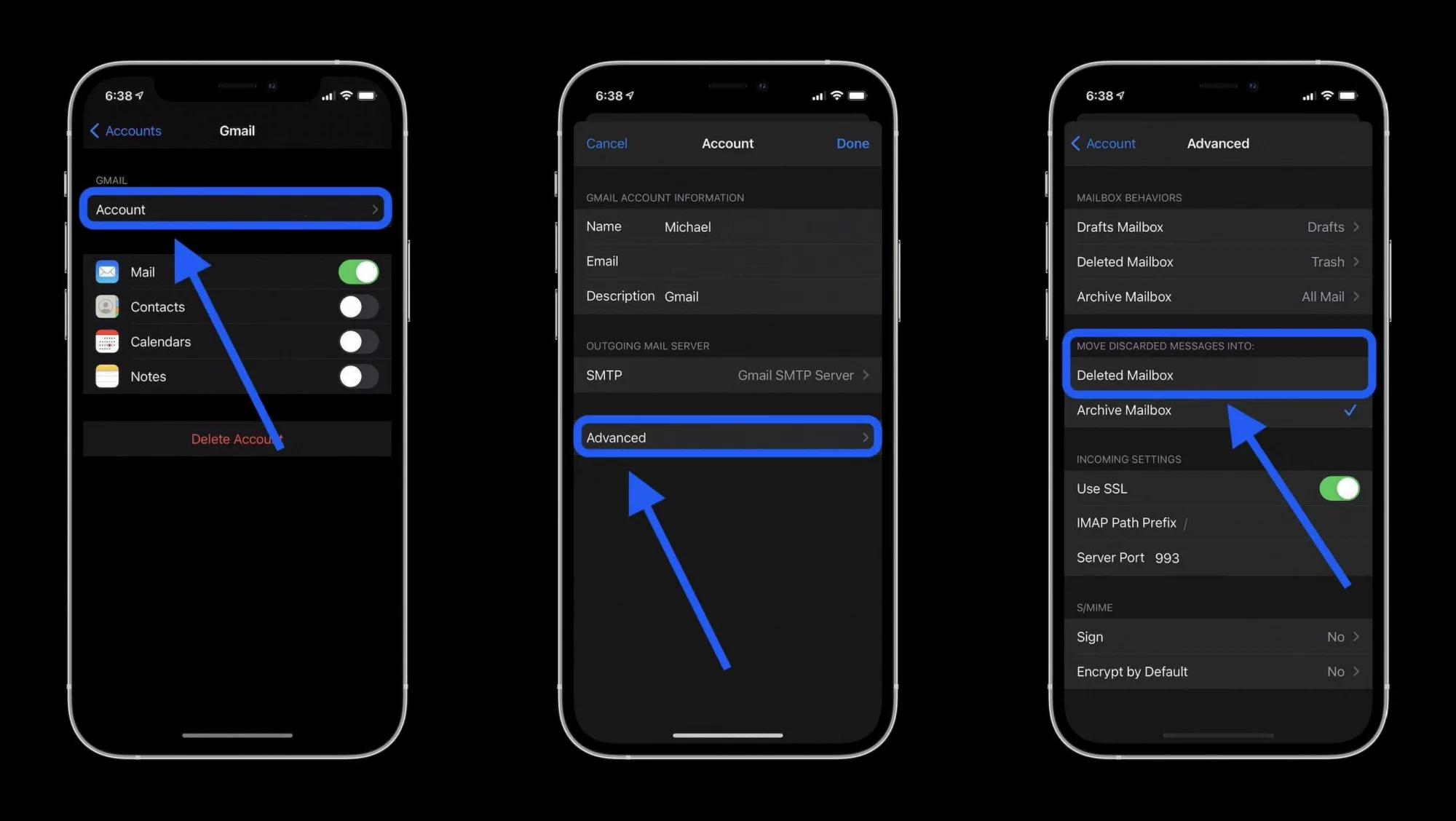1456x821 pixels.
Task: Tap the Cancel button on Account screen
Action: [607, 143]
